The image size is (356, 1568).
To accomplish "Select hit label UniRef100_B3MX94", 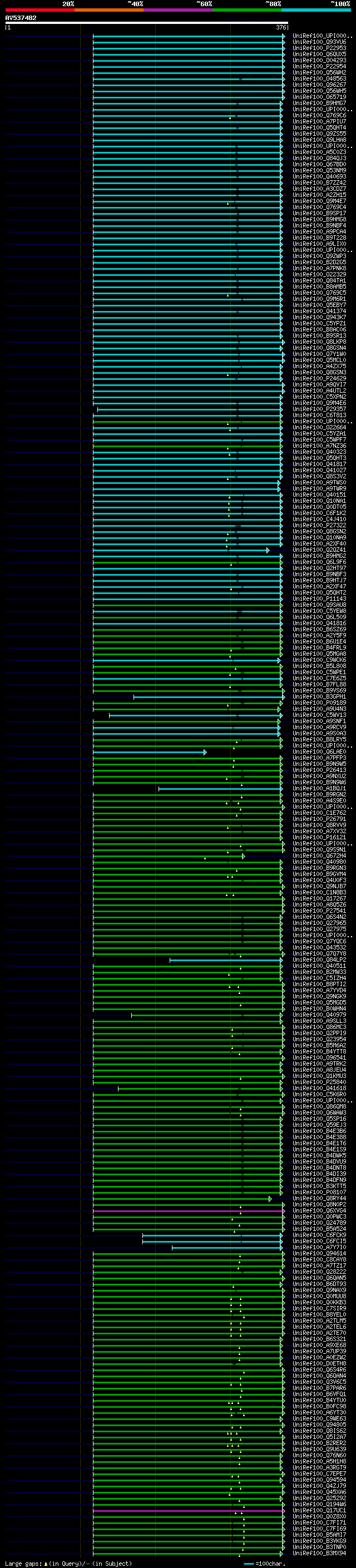I will pyautogui.click(x=319, y=1554).
